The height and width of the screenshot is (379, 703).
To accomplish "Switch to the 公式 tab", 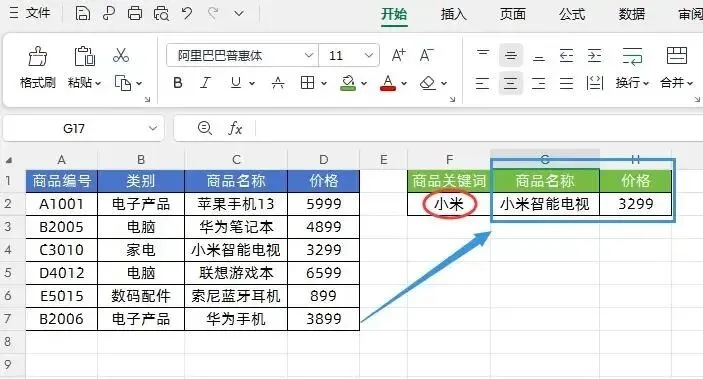I will coord(572,14).
